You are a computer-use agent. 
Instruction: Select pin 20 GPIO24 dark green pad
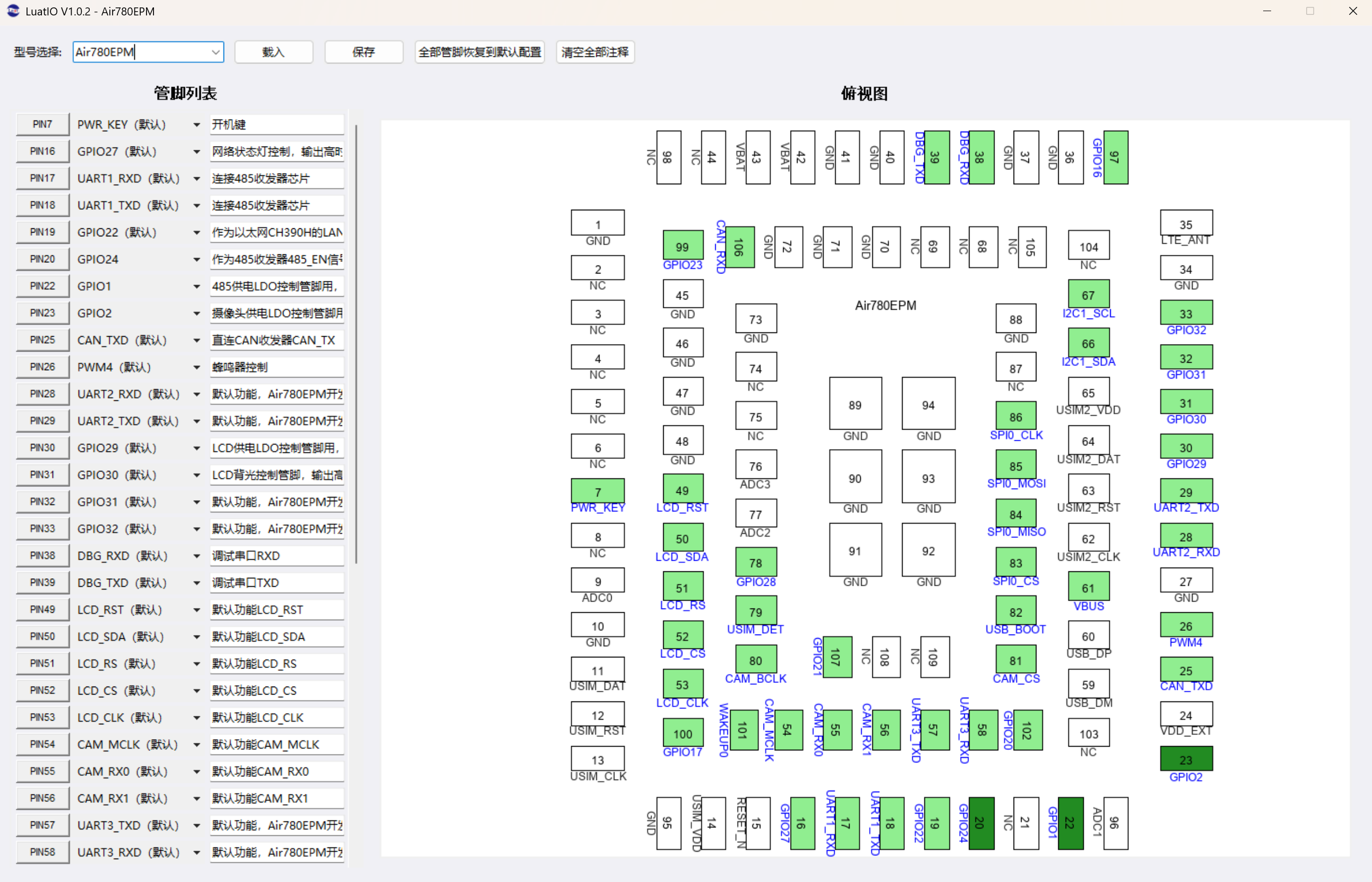click(981, 823)
